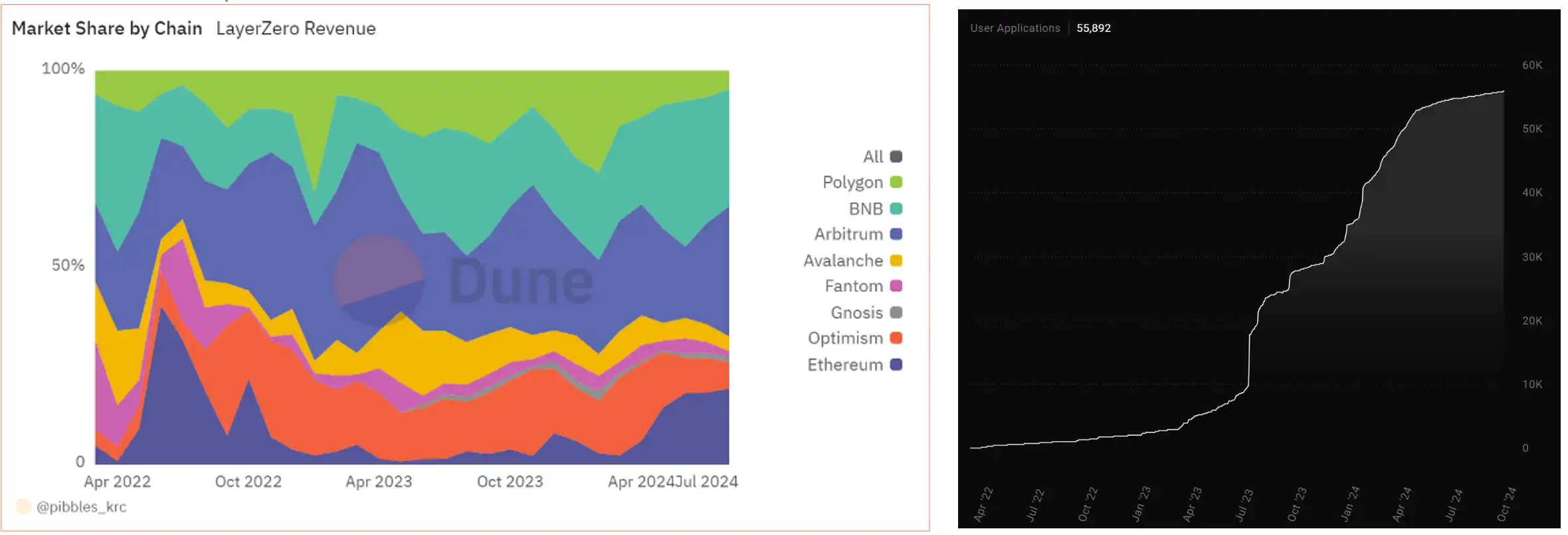Hide the Arbitrum series via legend
The width and height of the screenshot is (1568, 535).
[896, 234]
